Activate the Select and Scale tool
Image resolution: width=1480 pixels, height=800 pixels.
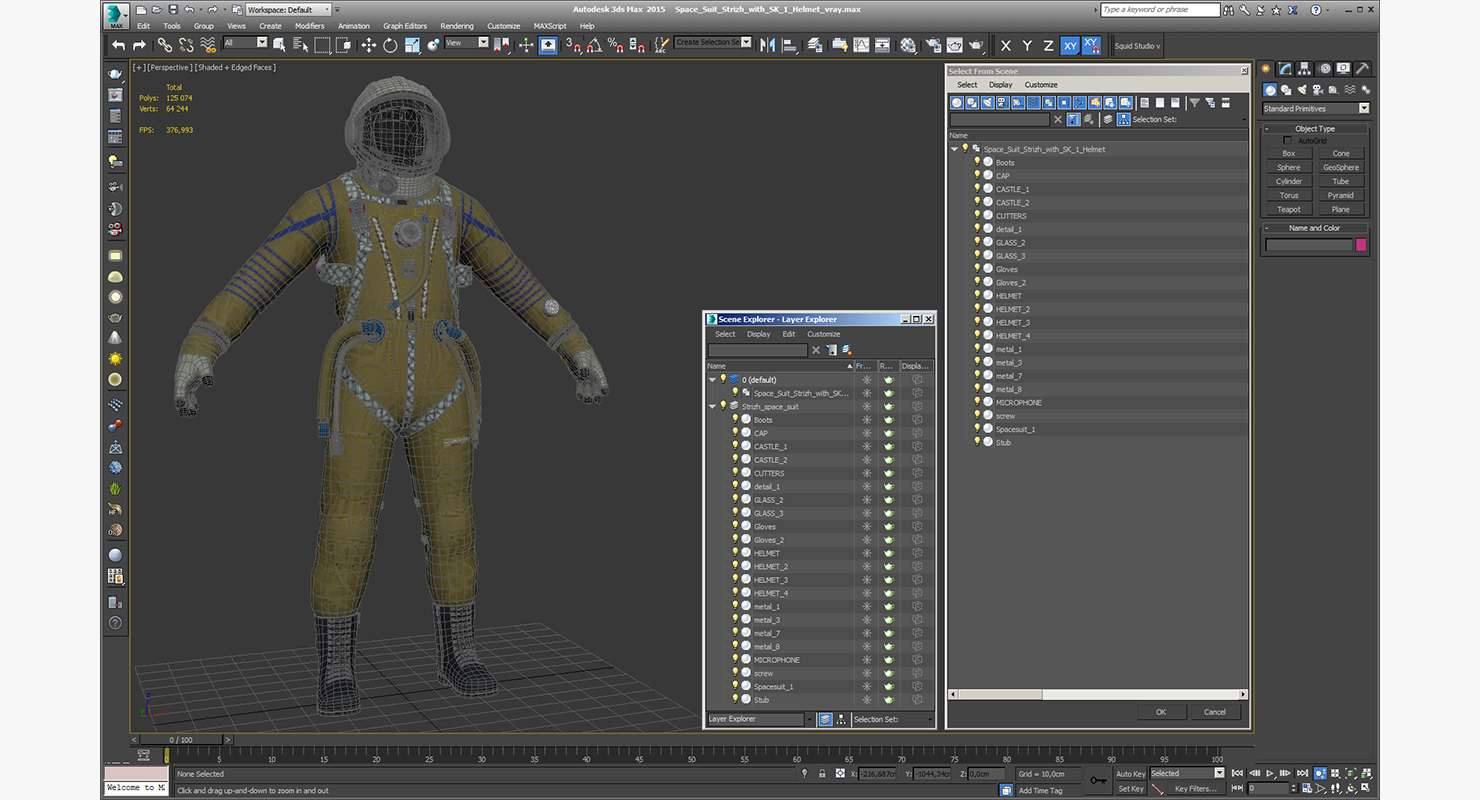point(411,45)
